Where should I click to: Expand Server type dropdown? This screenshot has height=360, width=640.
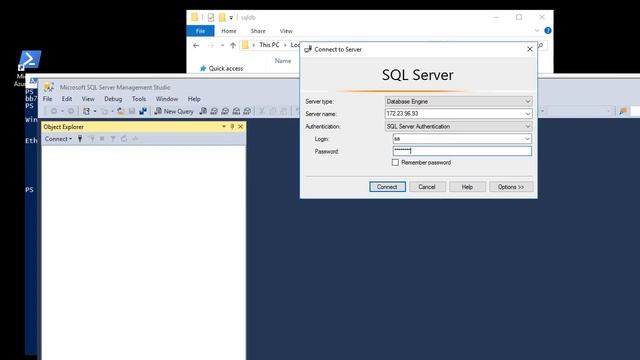pos(527,101)
